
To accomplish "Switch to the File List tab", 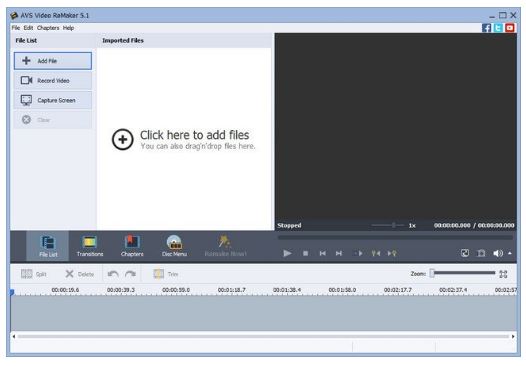I will coord(48,246).
